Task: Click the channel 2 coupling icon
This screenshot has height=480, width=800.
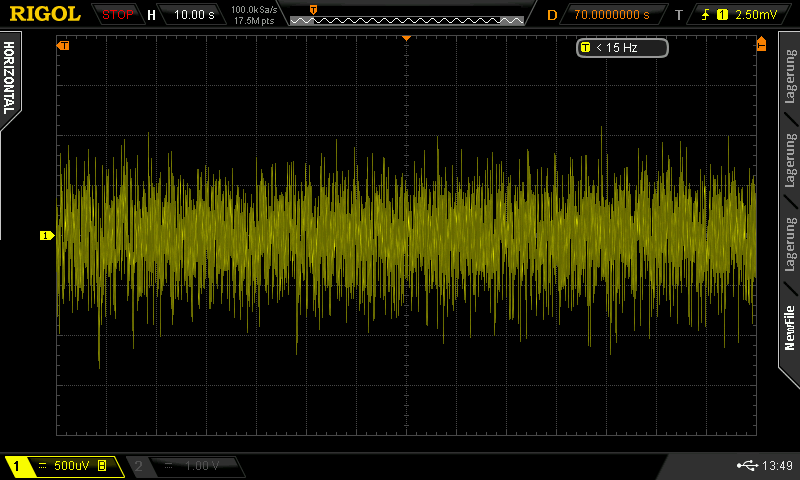Action: click(x=168, y=466)
